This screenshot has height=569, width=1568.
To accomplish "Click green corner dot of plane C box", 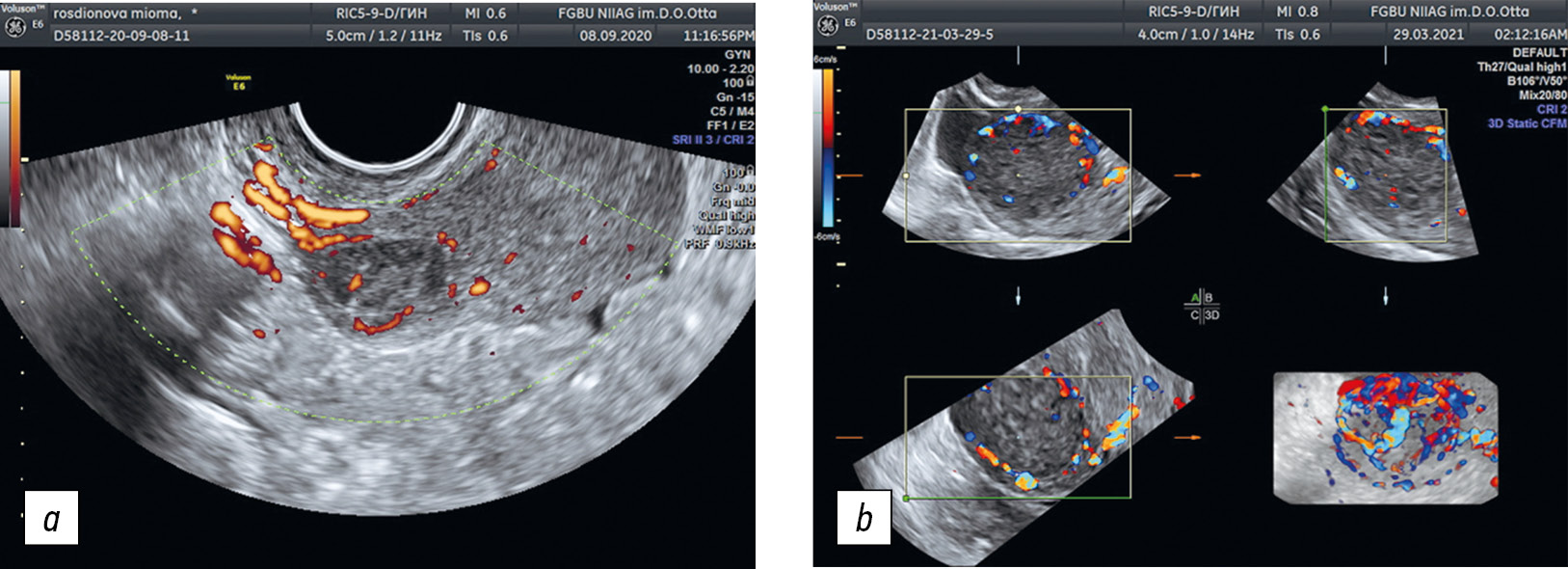I will (906, 498).
